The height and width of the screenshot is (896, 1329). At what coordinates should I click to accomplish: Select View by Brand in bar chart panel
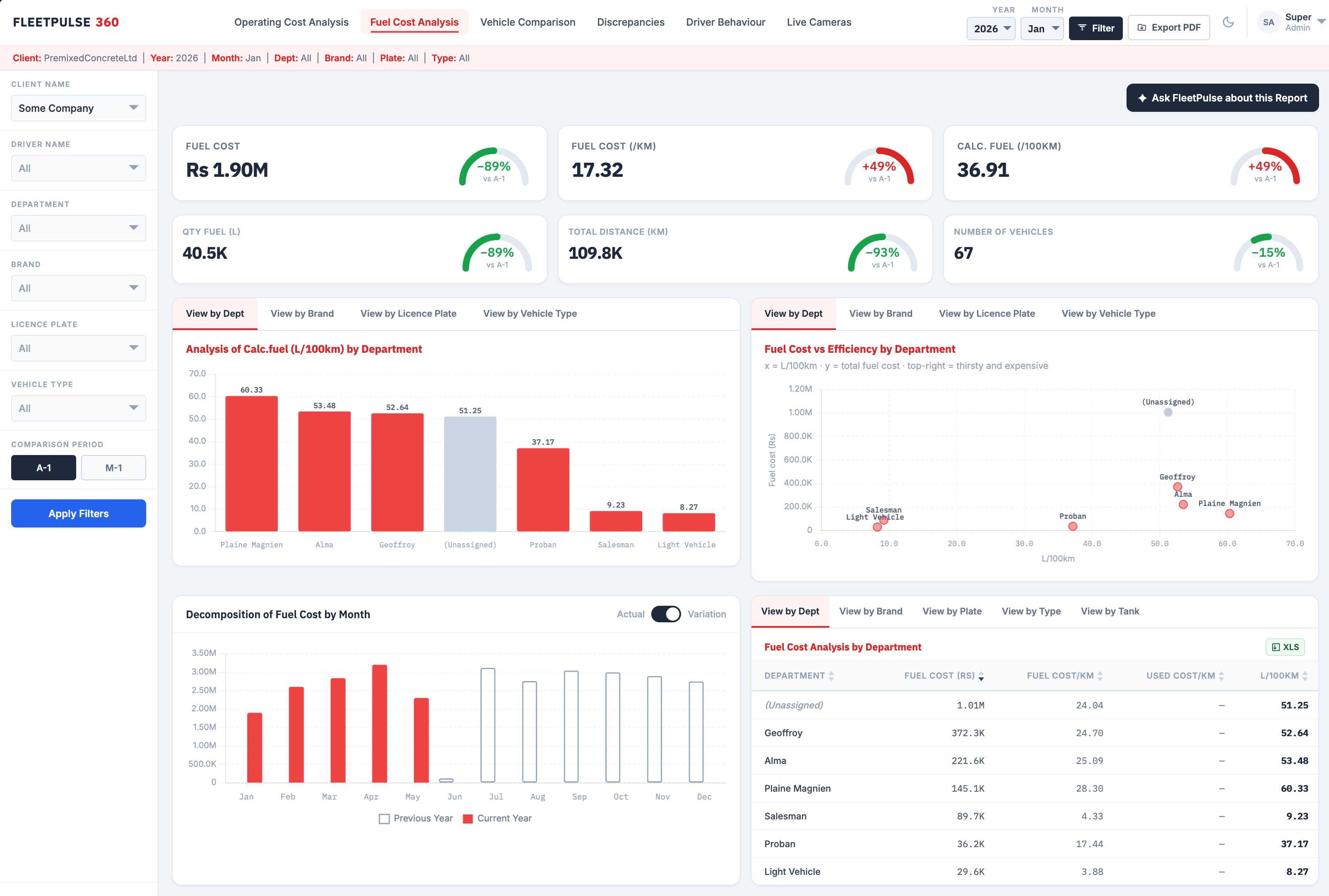tap(302, 314)
